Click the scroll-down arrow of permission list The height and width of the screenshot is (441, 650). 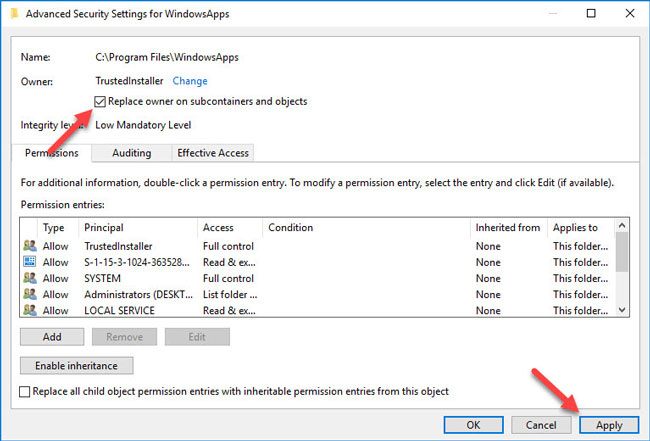(x=622, y=310)
